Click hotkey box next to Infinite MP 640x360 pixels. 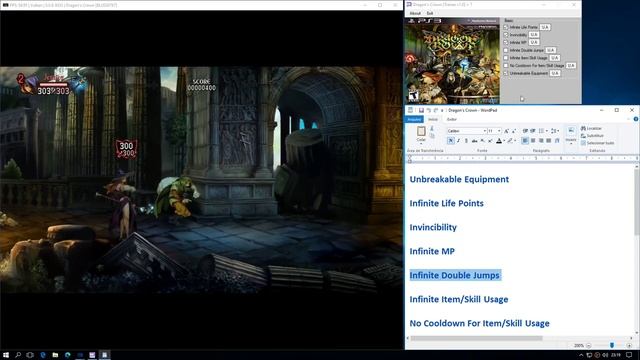click(x=534, y=42)
